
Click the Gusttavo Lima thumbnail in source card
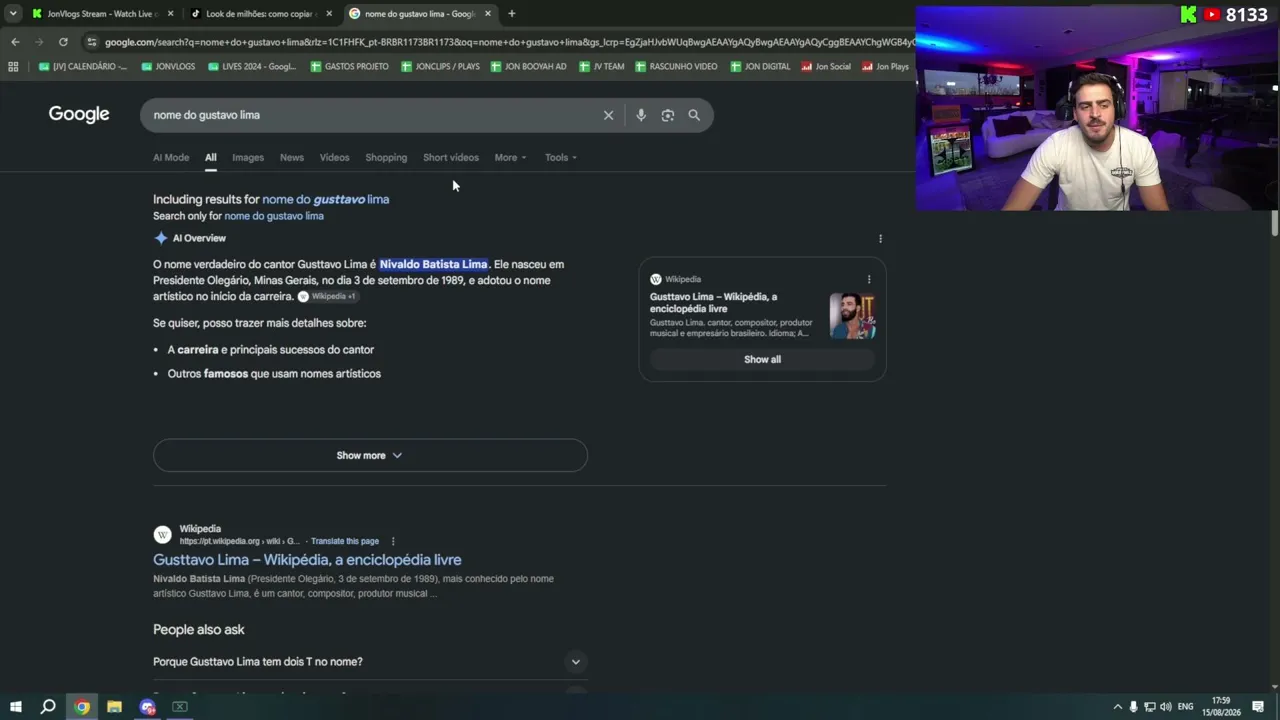click(852, 315)
